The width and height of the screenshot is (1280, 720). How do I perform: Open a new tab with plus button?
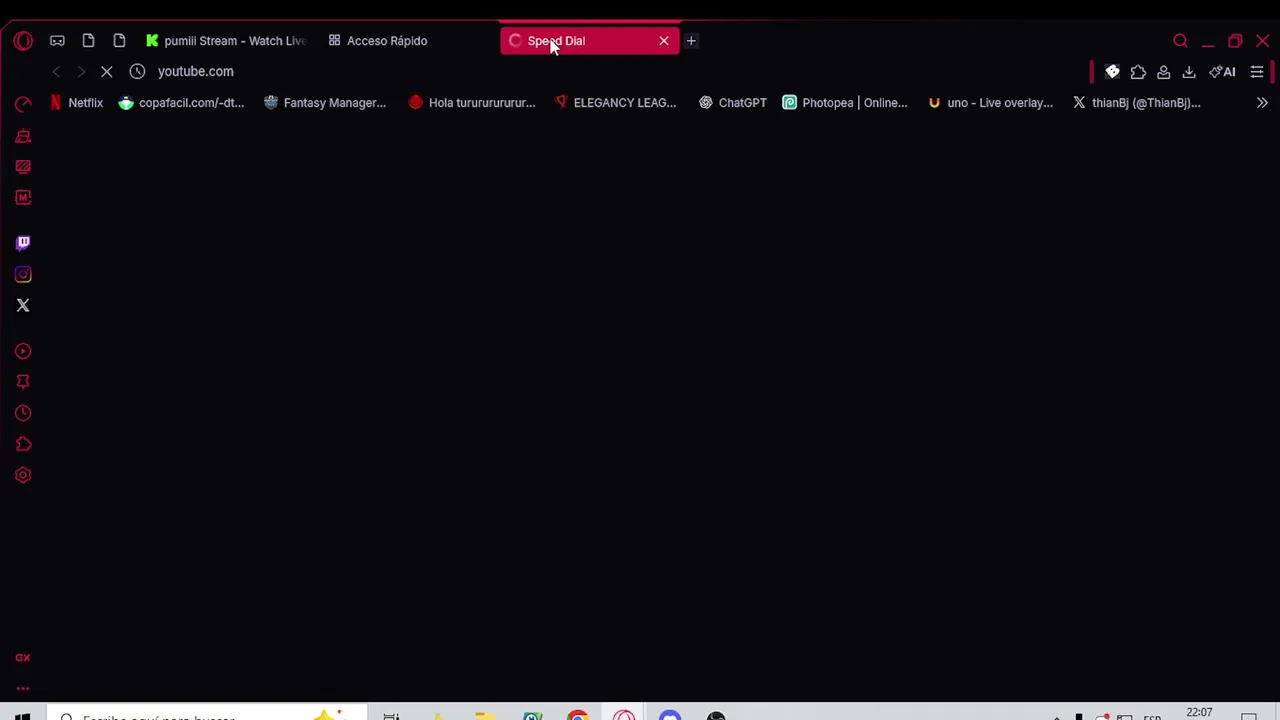pos(691,41)
